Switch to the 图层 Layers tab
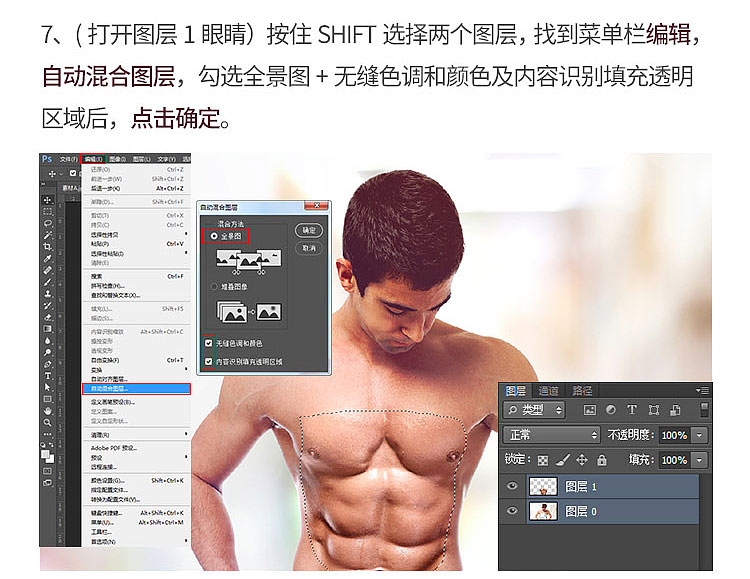Image resolution: width=750 pixels, height=579 pixels. coord(516,391)
